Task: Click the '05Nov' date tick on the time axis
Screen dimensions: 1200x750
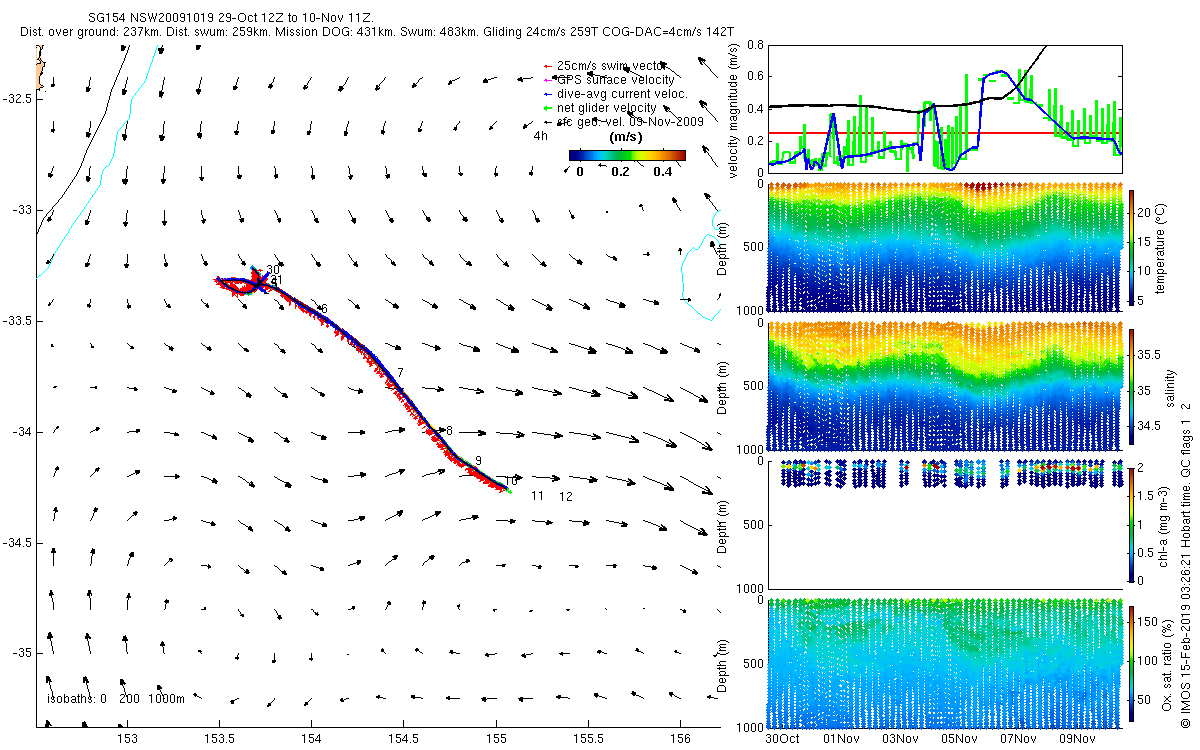Action: point(959,739)
